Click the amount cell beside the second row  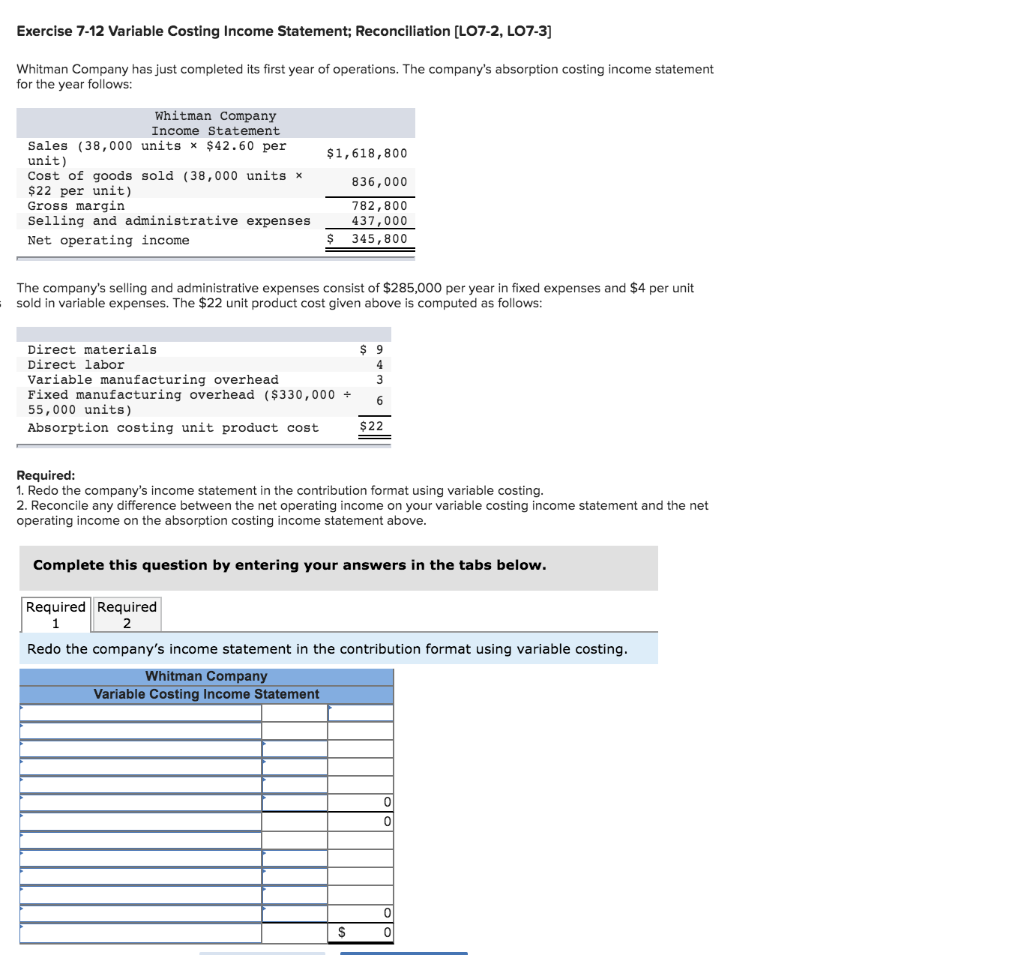pos(361,731)
